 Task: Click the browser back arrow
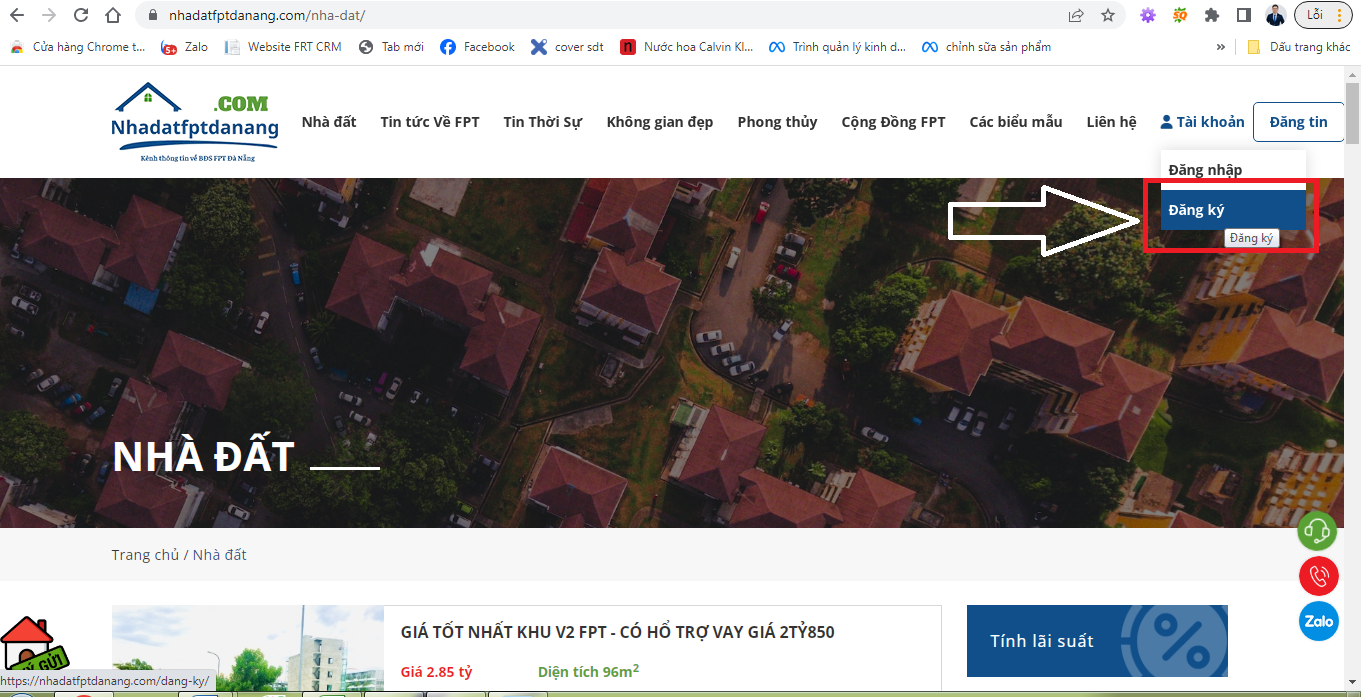pos(17,15)
